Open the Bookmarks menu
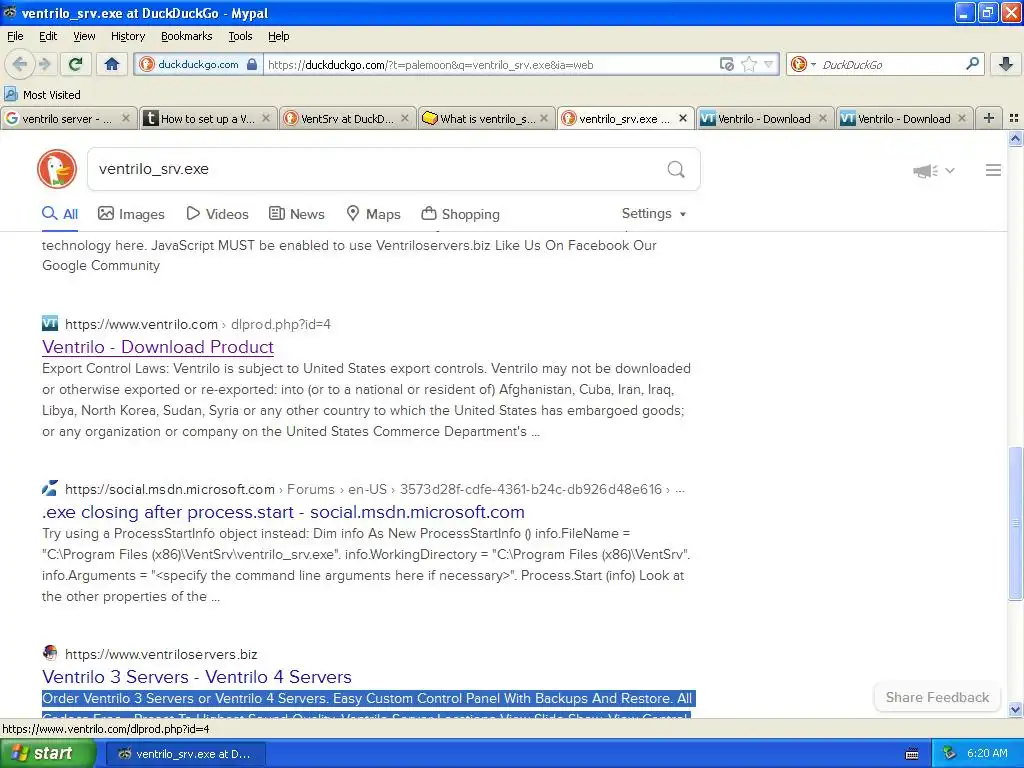The width and height of the screenshot is (1024, 768). [x=187, y=36]
